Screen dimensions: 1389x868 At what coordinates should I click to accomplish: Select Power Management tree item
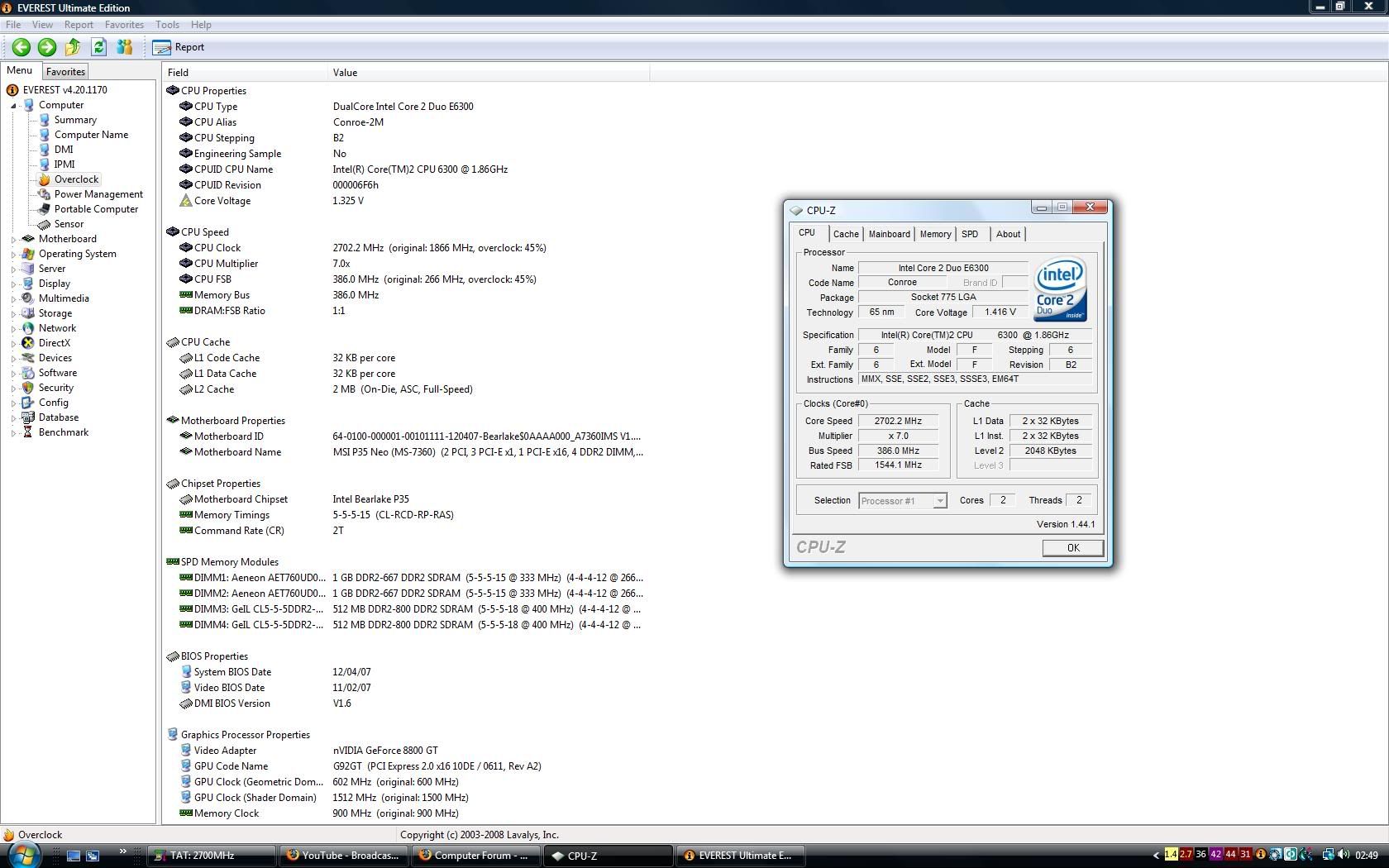[x=98, y=194]
